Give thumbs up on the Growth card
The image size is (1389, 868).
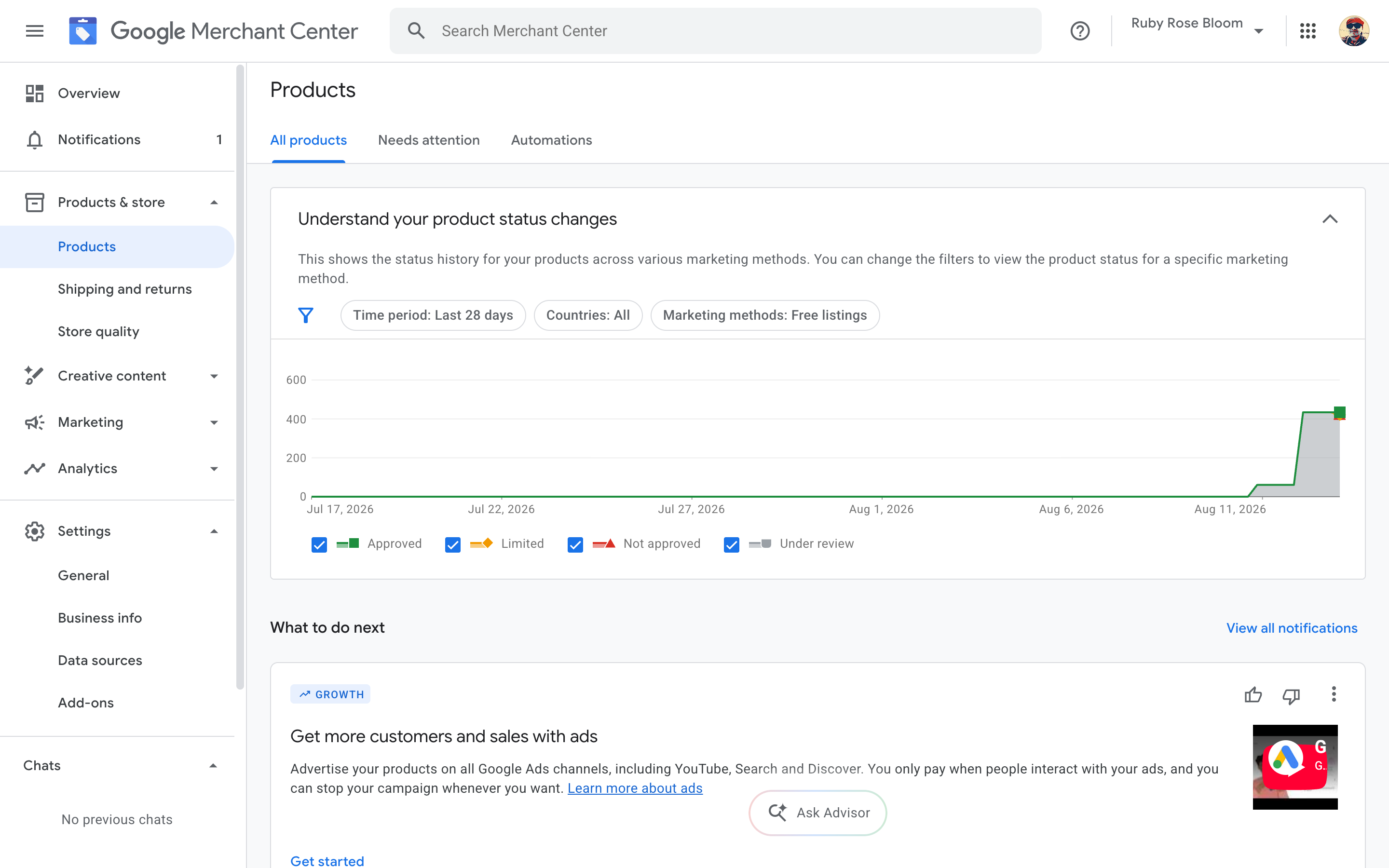(1253, 694)
